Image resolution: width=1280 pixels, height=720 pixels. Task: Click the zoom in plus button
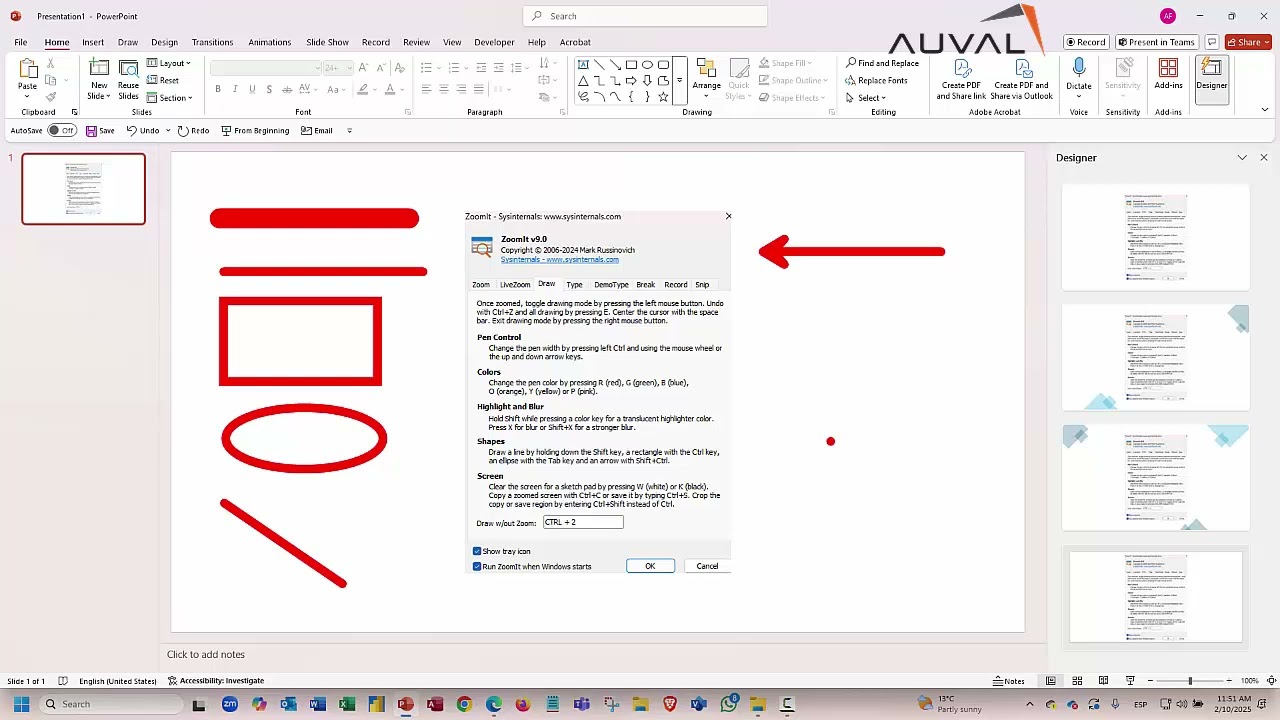point(1231,681)
